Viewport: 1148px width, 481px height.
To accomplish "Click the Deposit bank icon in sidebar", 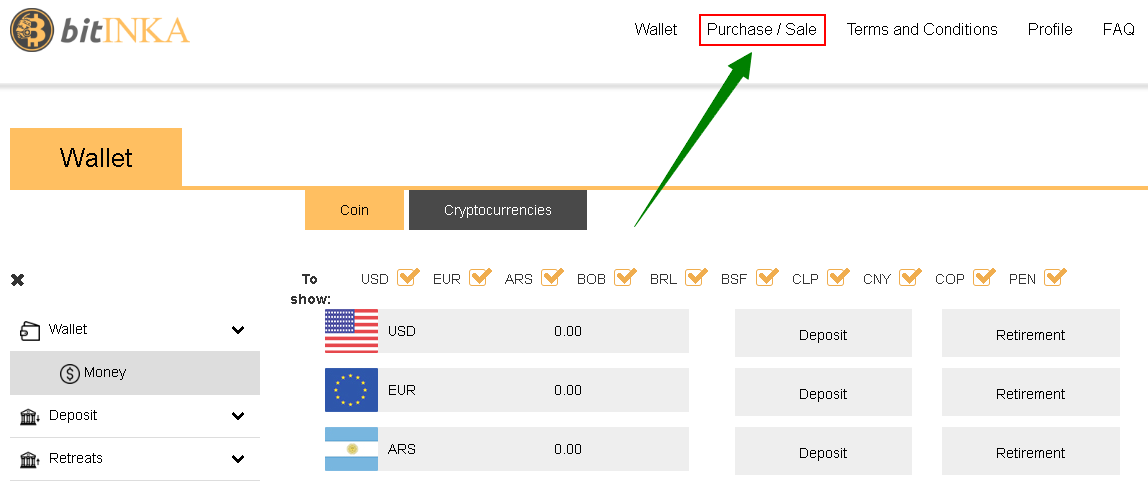I will coord(29,417).
